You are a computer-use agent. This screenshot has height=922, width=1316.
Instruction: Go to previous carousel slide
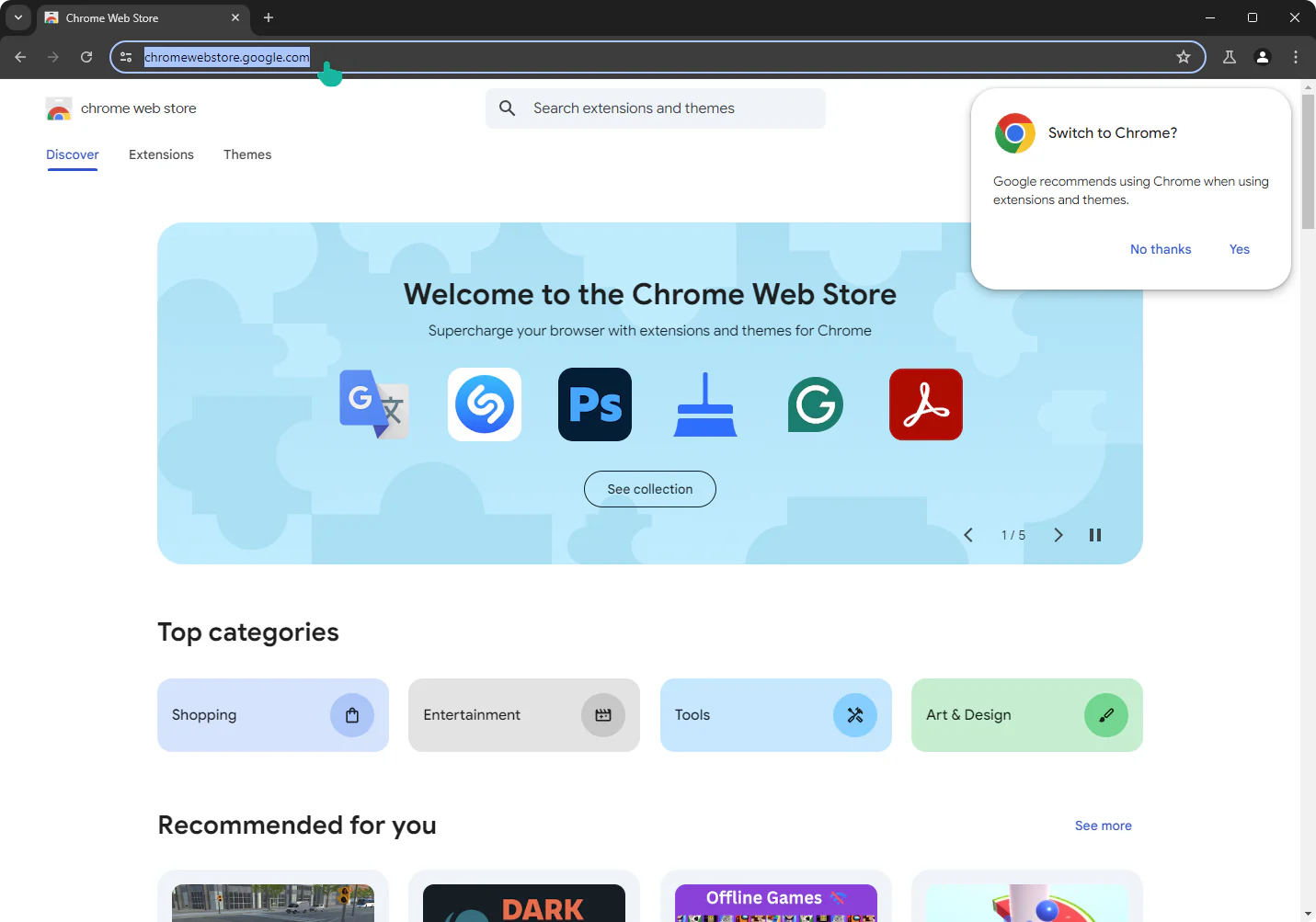coord(968,535)
